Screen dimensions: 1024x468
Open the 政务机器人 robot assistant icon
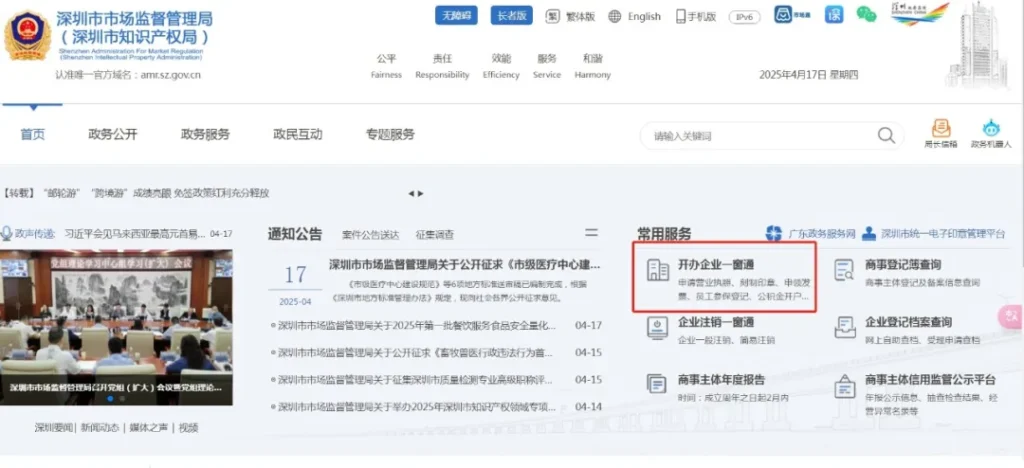tap(990, 129)
